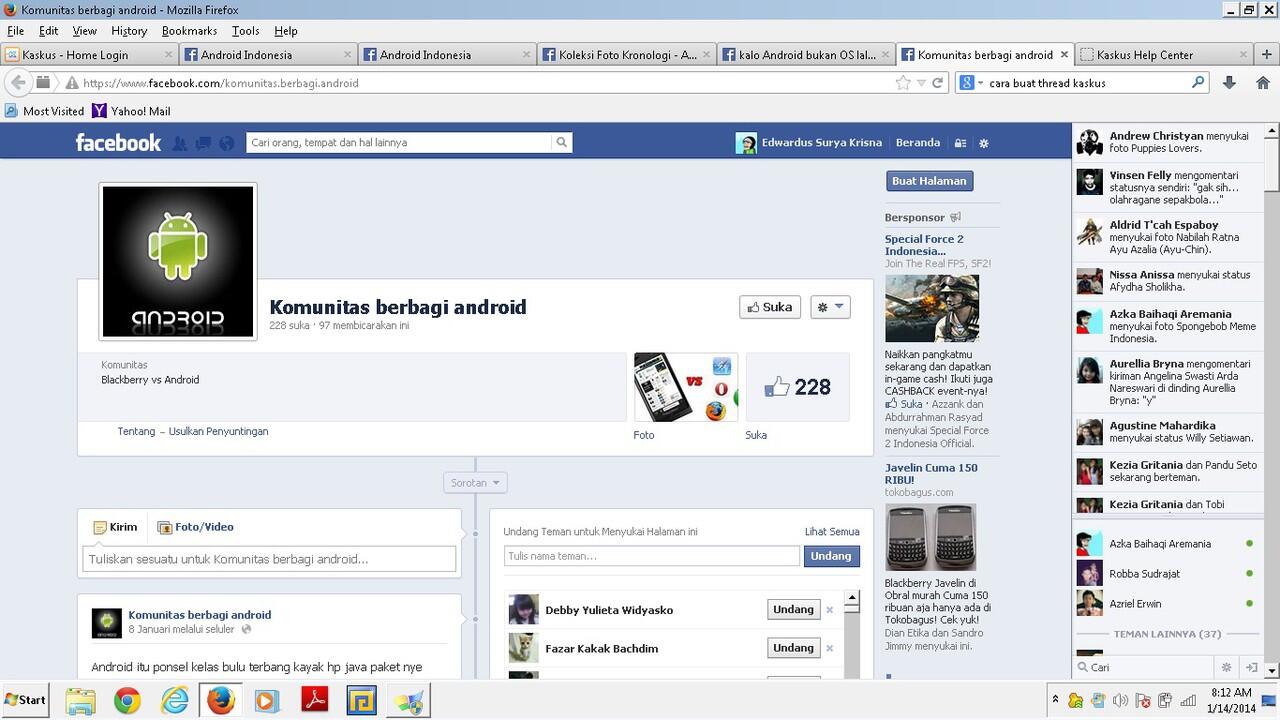Click the Android page profile picture
1280x720 pixels.
(178, 261)
